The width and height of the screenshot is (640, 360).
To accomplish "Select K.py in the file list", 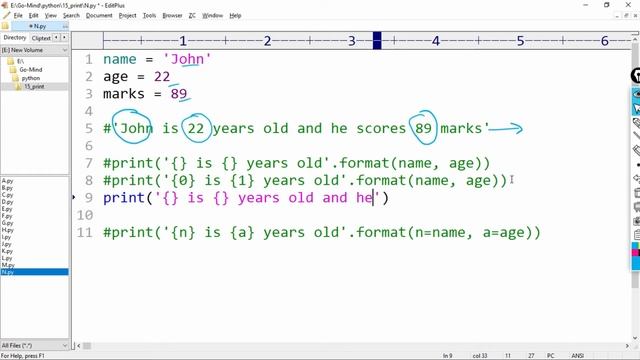I will (x=7, y=251).
